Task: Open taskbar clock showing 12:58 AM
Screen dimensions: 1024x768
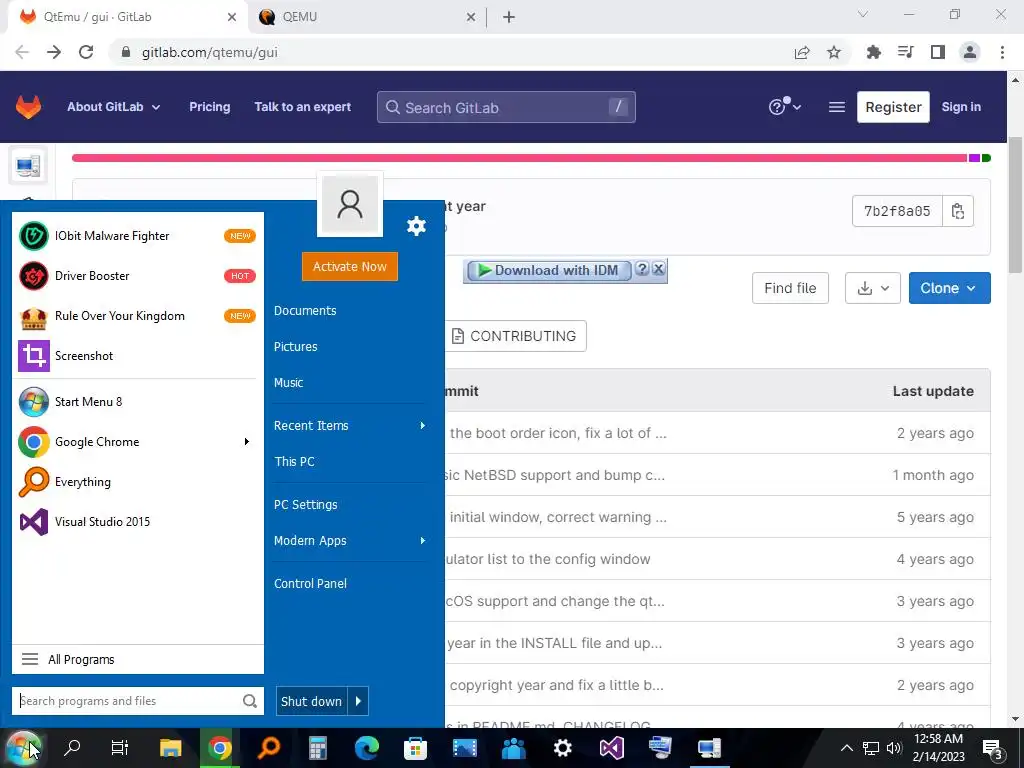Action: click(x=938, y=748)
